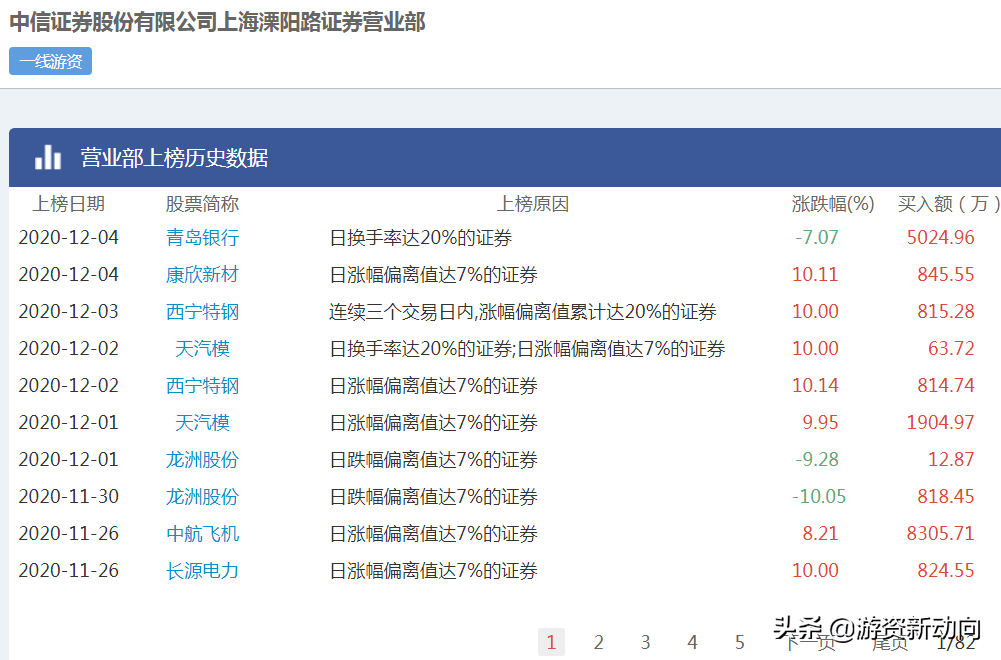Image resolution: width=1001 pixels, height=660 pixels.
Task: Click the reason text in 康欣新材 row
Action: coord(433,274)
